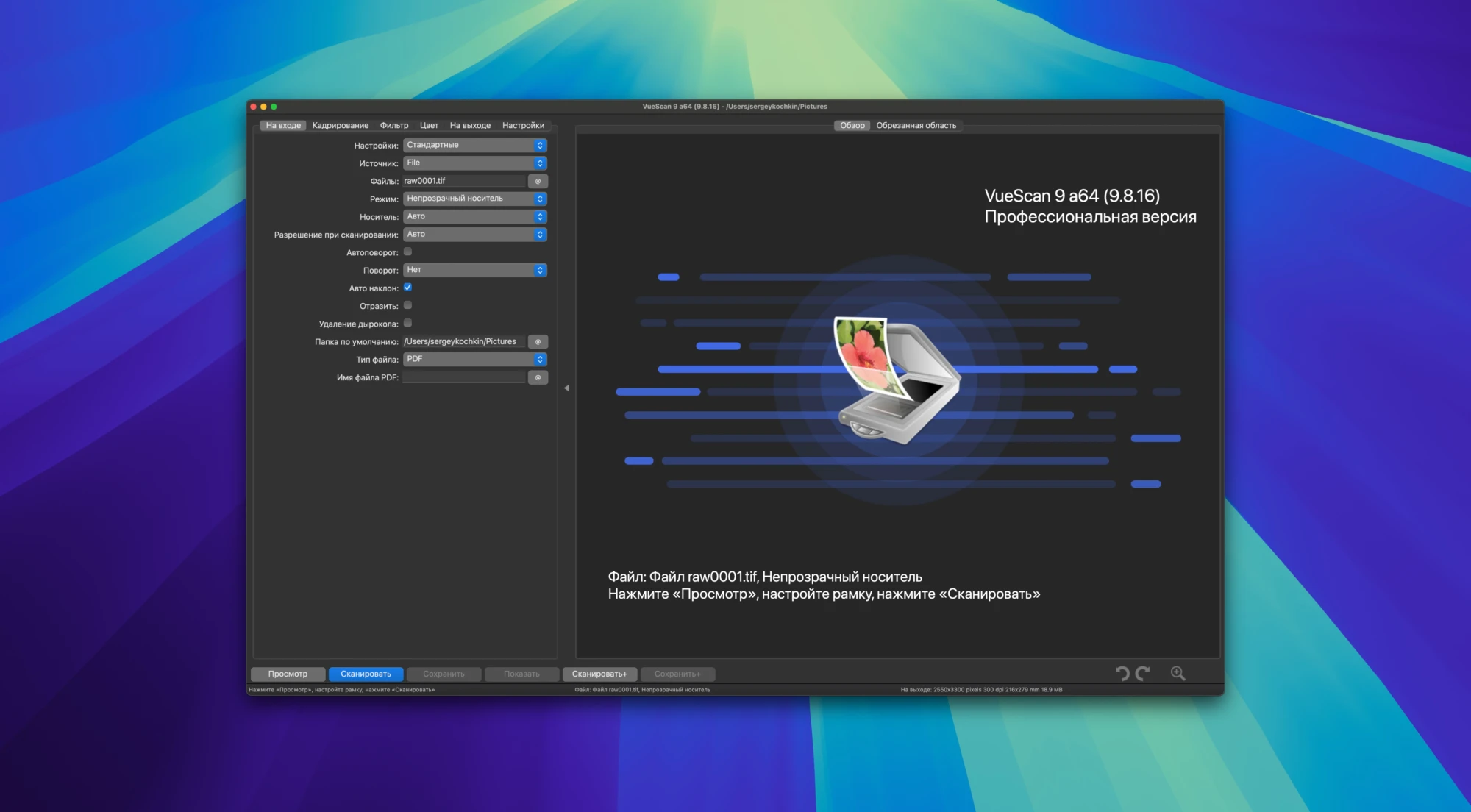Collapse left panel using splitter arrow
Screen dimensions: 1471x812
click(566, 388)
